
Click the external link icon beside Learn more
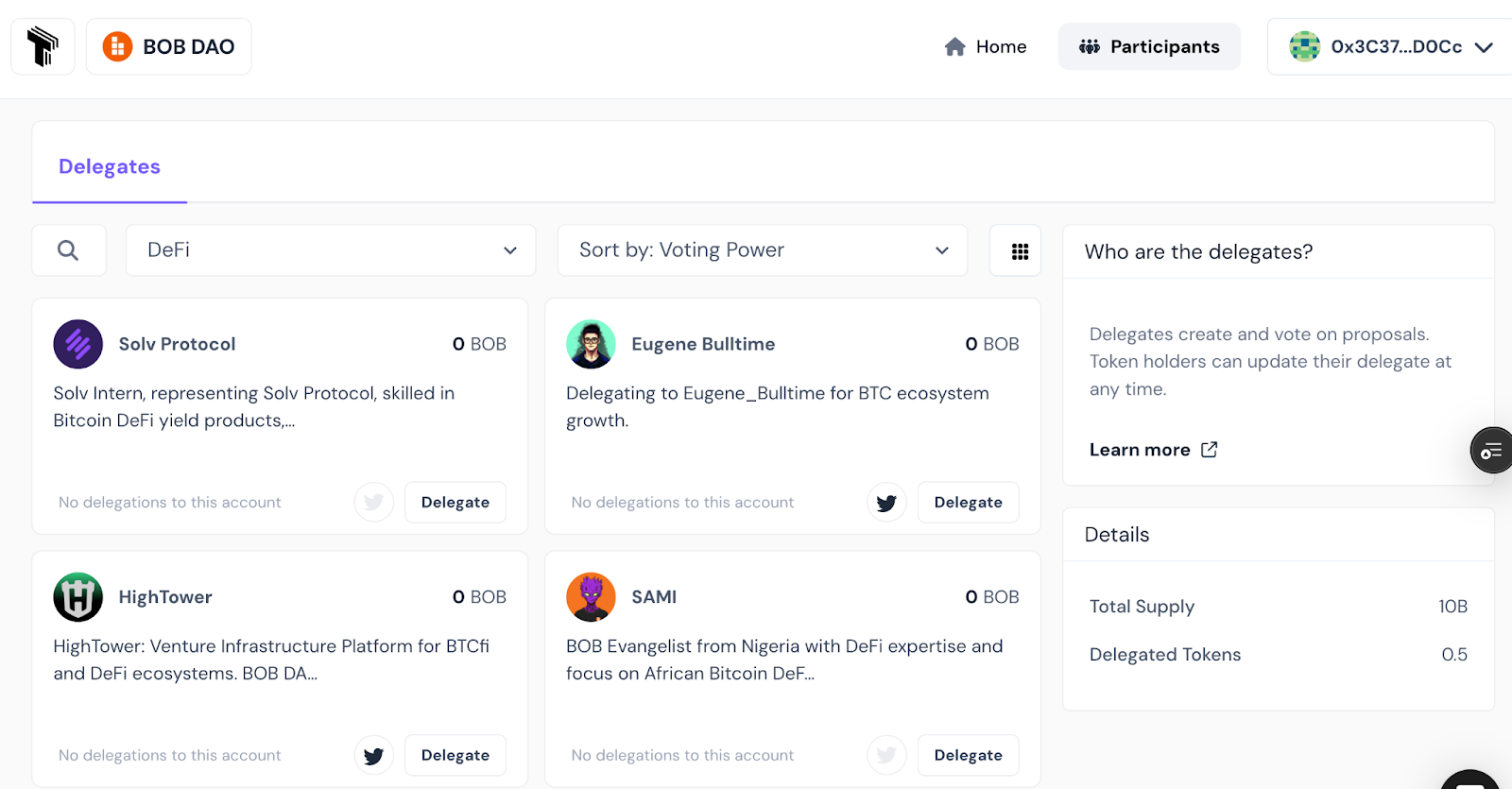pyautogui.click(x=1209, y=450)
